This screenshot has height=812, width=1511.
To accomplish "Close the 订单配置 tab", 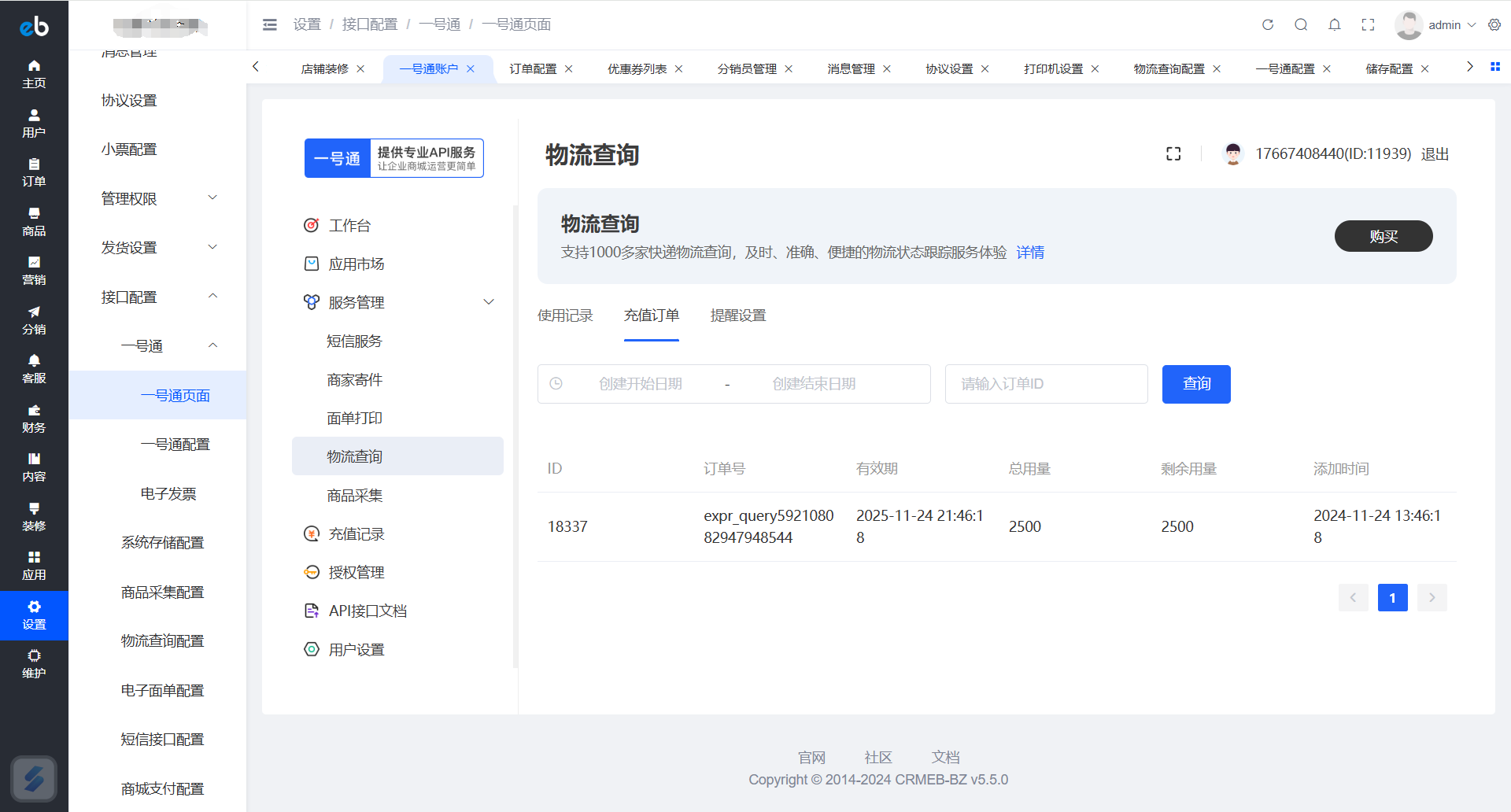I will pos(569,69).
